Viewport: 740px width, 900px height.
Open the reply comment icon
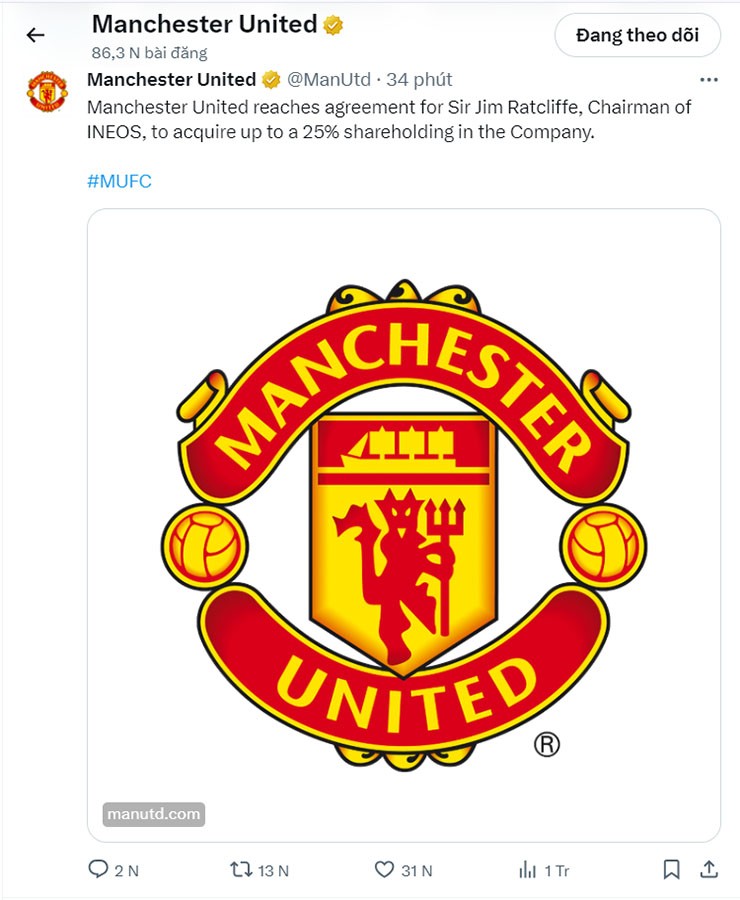pyautogui.click(x=98, y=869)
